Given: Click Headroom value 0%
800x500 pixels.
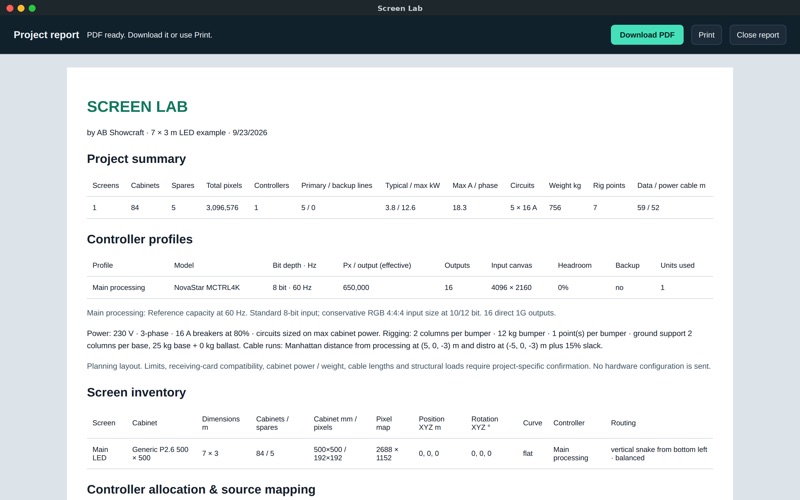Looking at the screenshot, I should coord(563,287).
